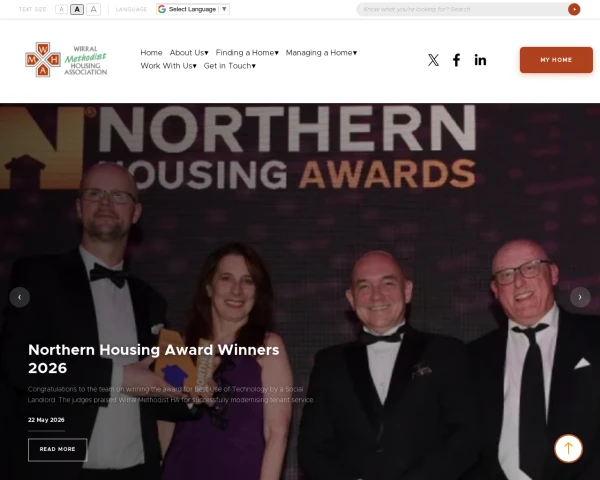Click the LANGUAGE label

pyautogui.click(x=131, y=9)
